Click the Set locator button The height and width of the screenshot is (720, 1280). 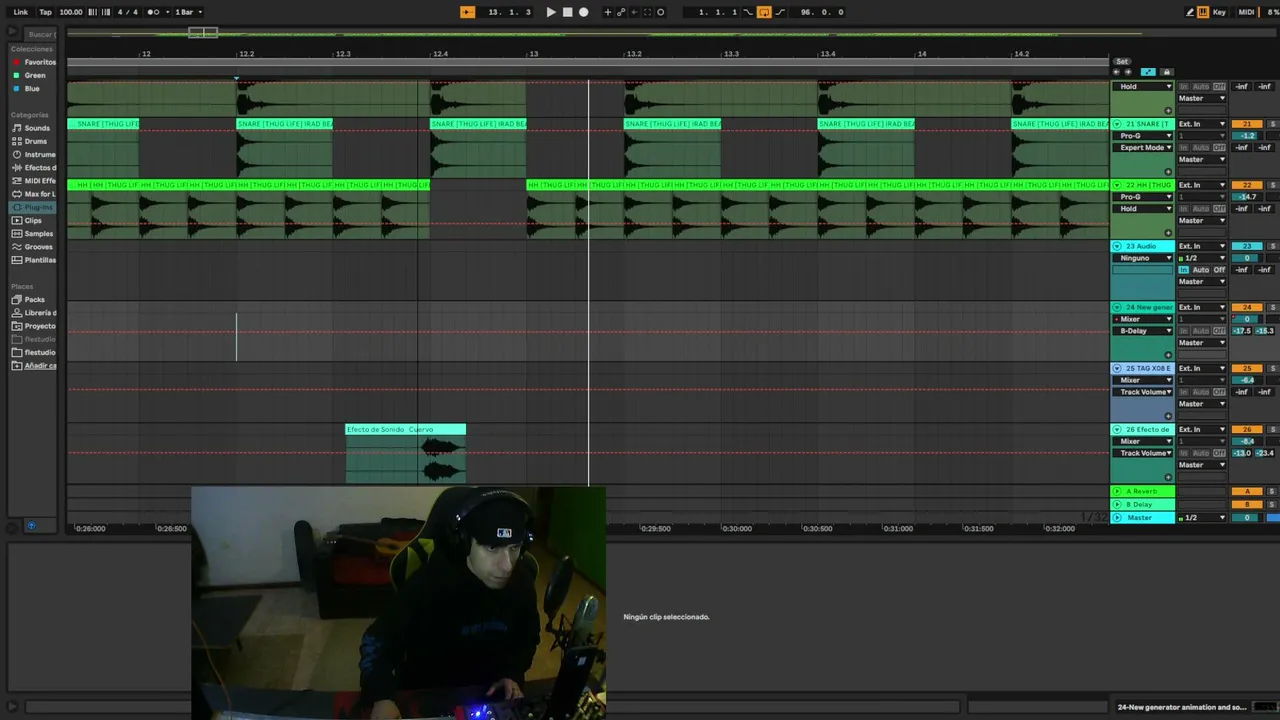pyautogui.click(x=1122, y=62)
